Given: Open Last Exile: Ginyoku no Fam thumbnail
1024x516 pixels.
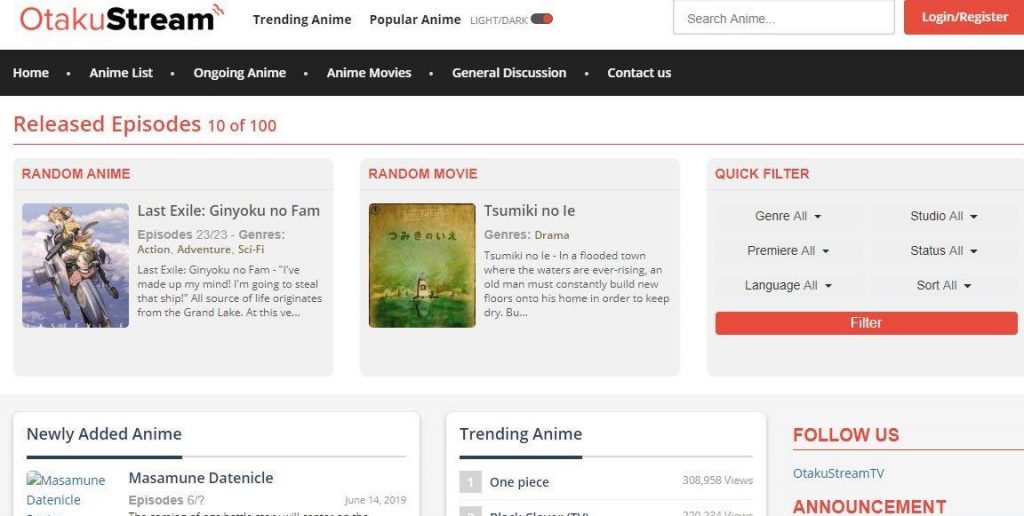Looking at the screenshot, I should click(x=75, y=265).
